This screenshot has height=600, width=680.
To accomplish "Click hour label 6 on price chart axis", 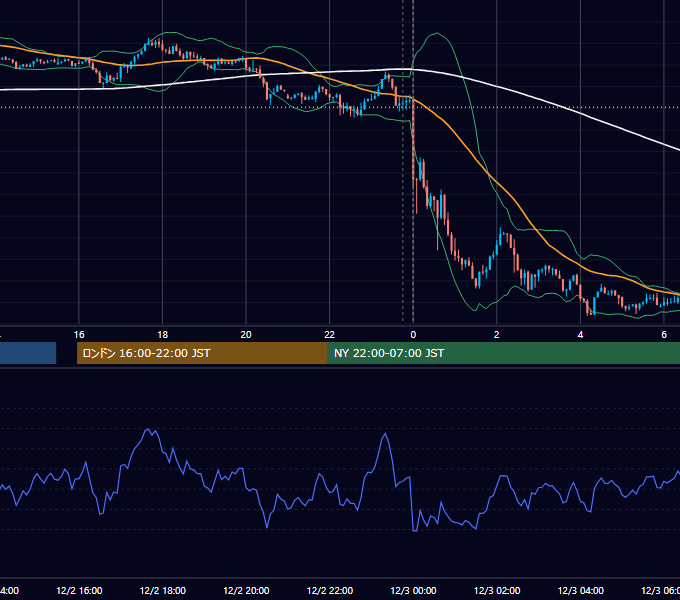I will pos(664,335).
